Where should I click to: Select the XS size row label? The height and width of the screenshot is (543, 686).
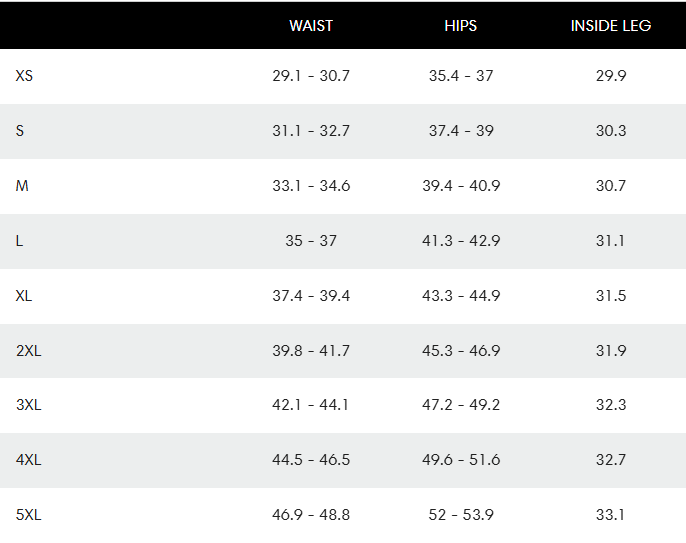tap(24, 76)
